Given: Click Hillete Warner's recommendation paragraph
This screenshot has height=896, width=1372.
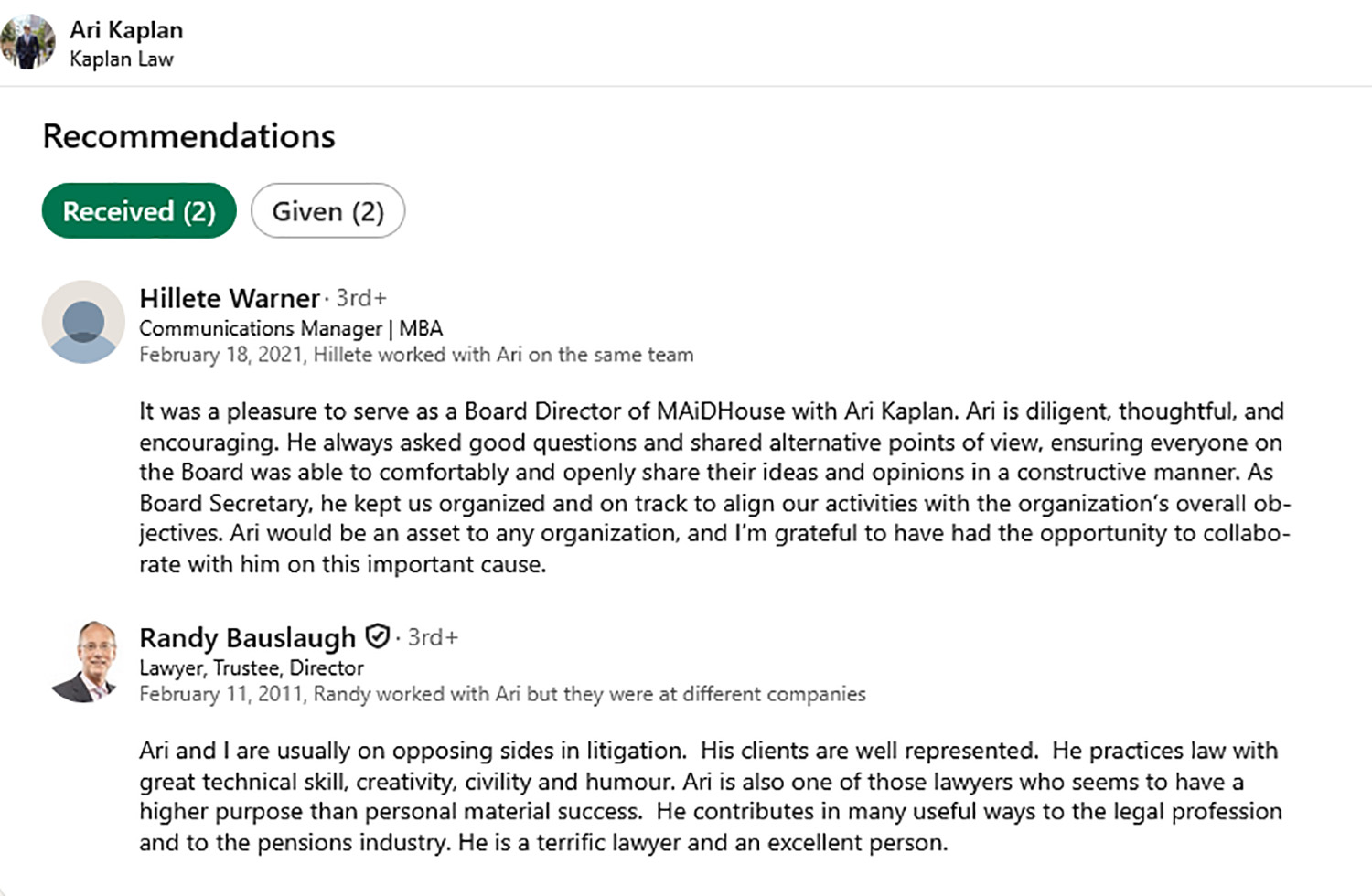Looking at the screenshot, I should click(713, 487).
